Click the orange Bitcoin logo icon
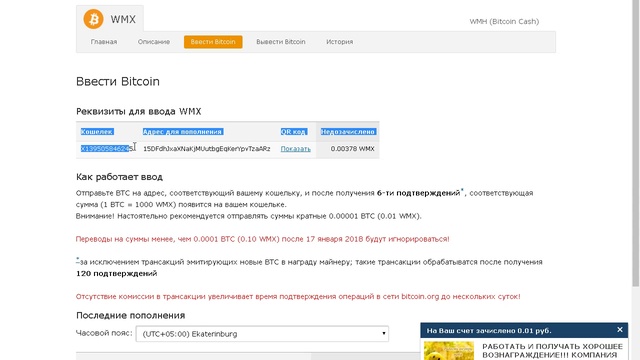This screenshot has width=640, height=360. coord(93,19)
